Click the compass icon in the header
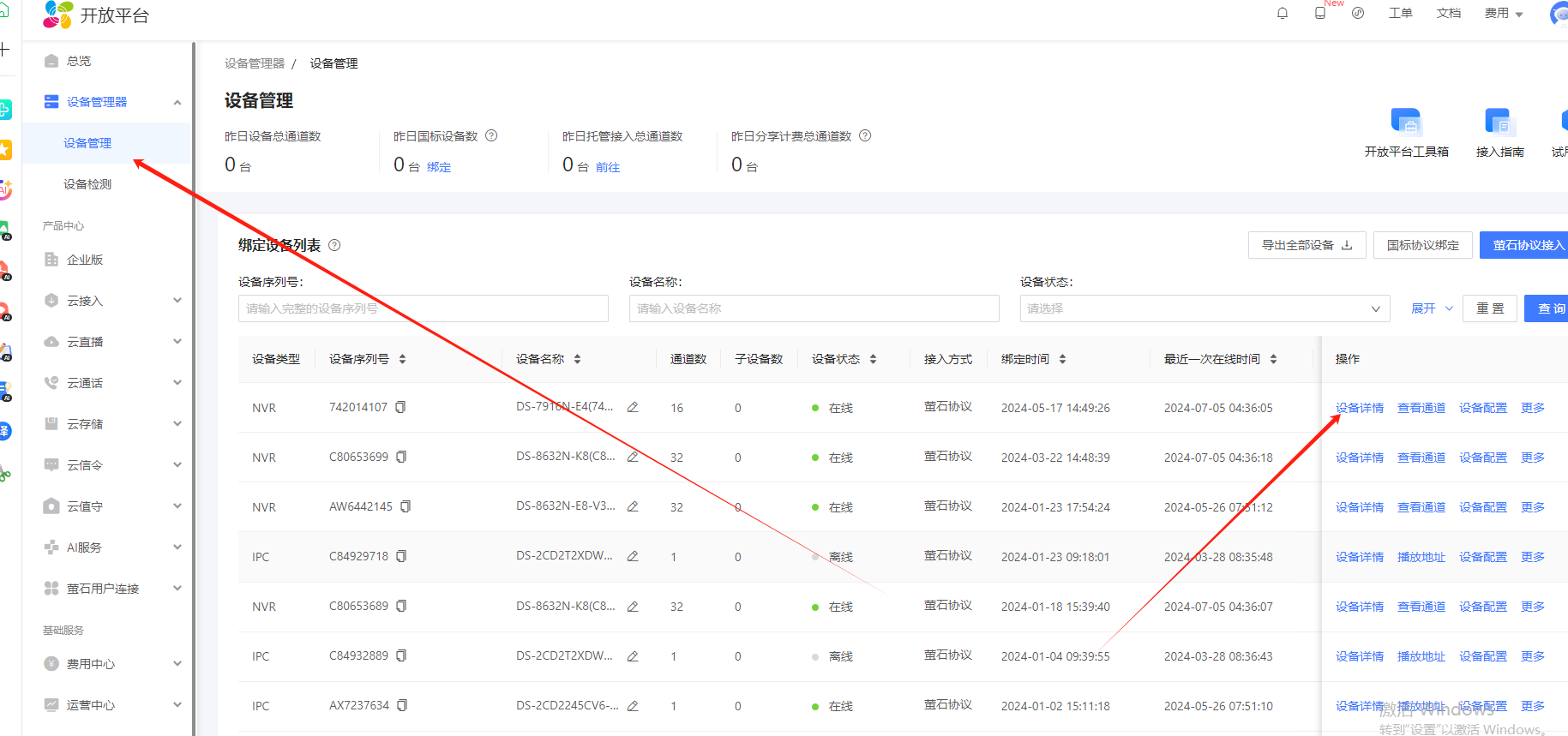1568x736 pixels. coord(1358,13)
